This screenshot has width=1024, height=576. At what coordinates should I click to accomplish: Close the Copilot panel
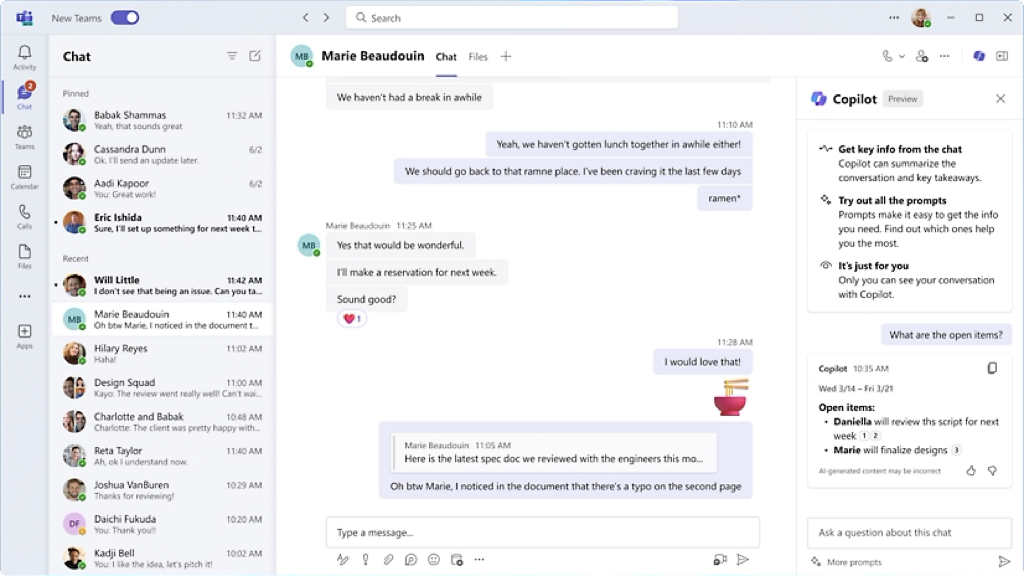click(x=1000, y=99)
